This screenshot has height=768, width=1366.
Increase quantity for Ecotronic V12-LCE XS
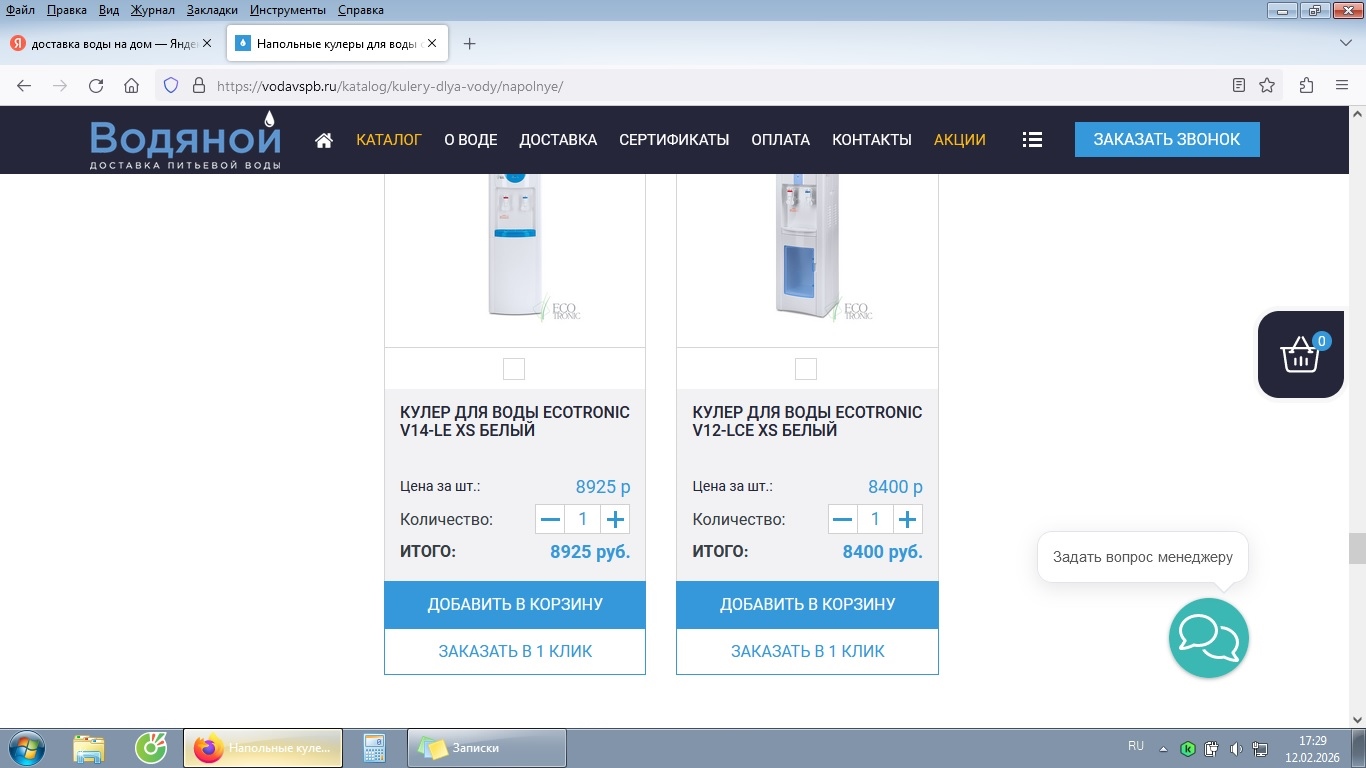[908, 520]
